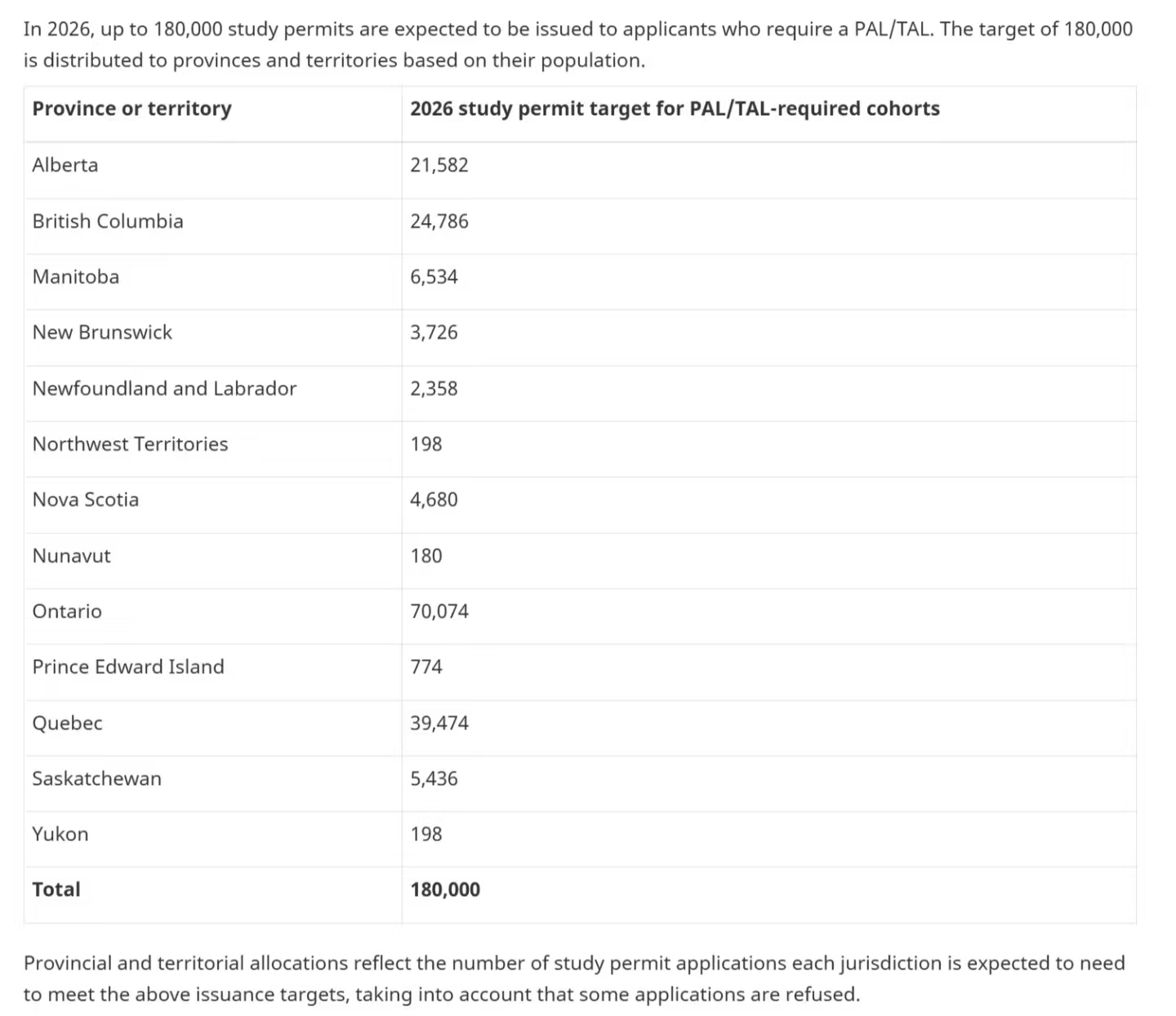Click the New Brunswick cell
1176x1016 pixels.
point(102,332)
